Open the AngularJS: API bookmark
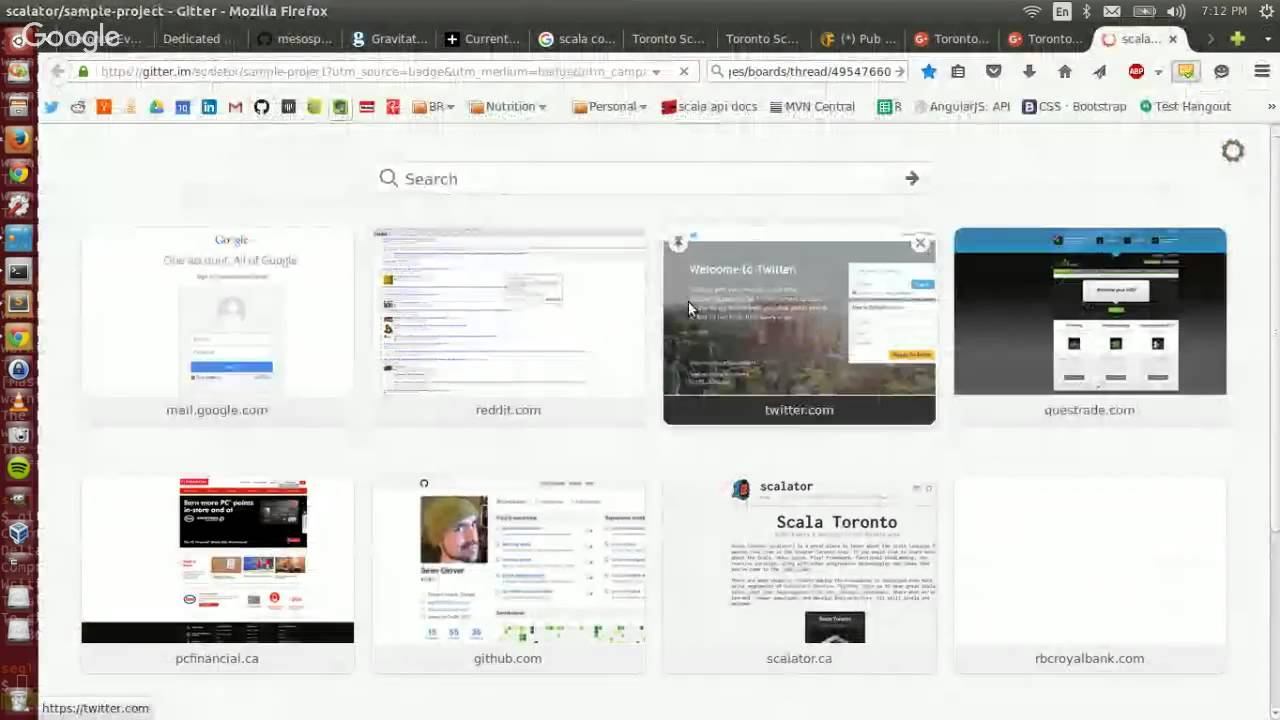This screenshot has width=1280, height=720. (960, 106)
